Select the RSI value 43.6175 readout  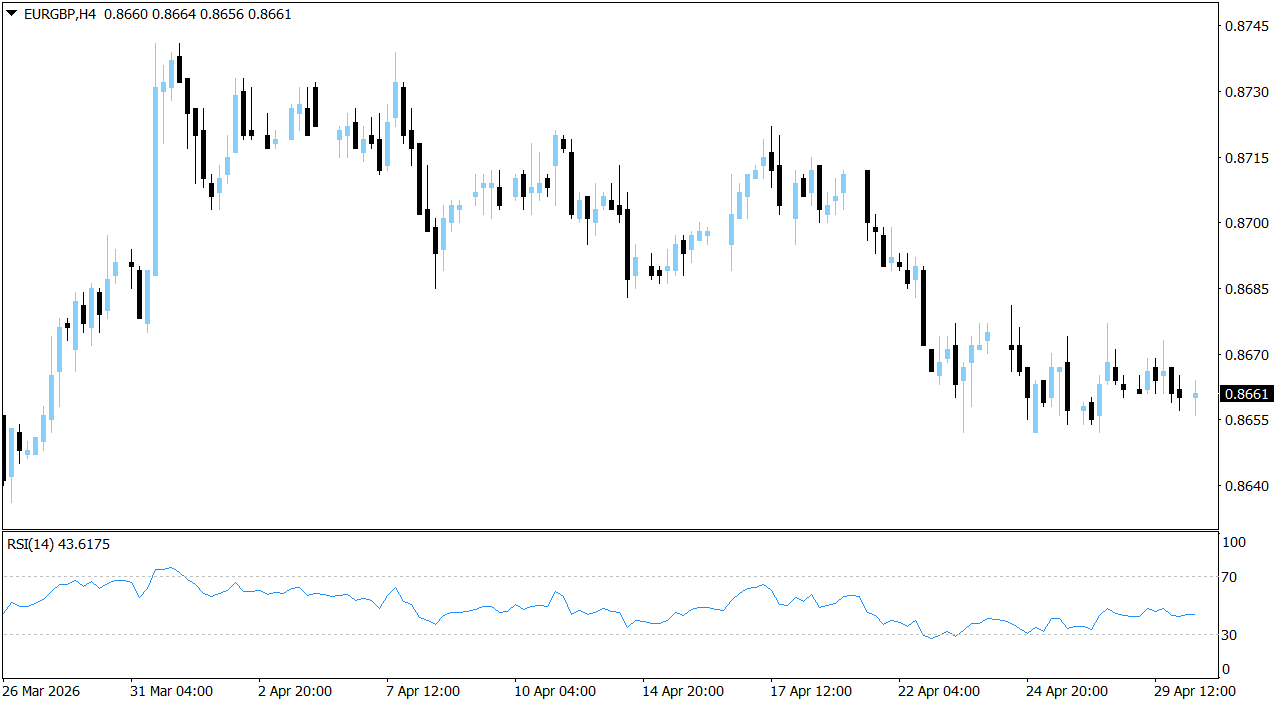point(84,544)
